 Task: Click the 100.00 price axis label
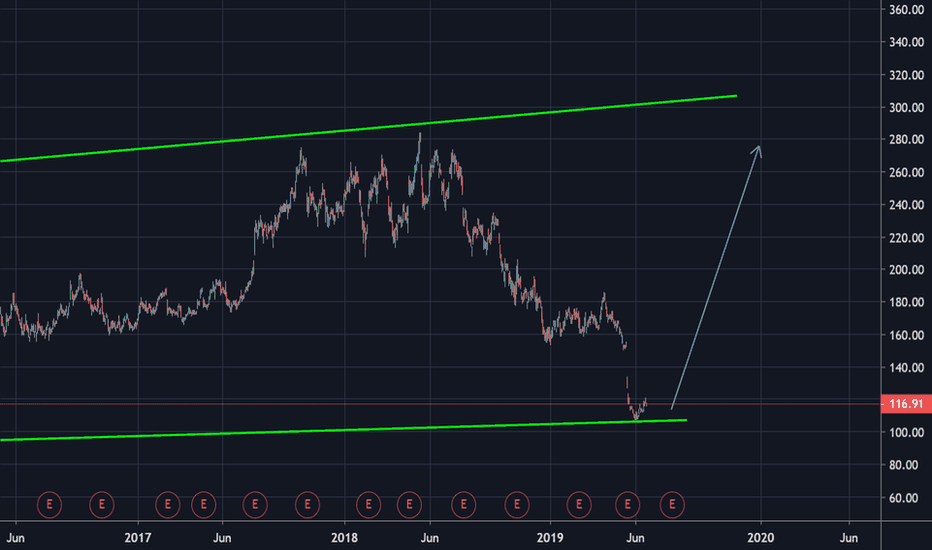(906, 433)
